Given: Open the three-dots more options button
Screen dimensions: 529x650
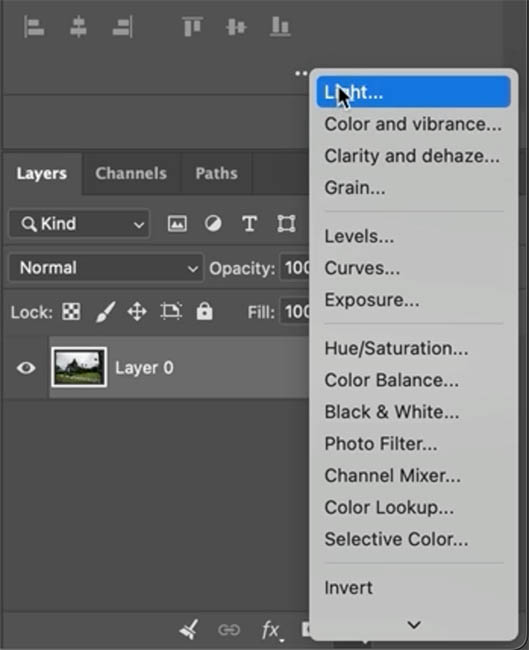Looking at the screenshot, I should [x=301, y=73].
